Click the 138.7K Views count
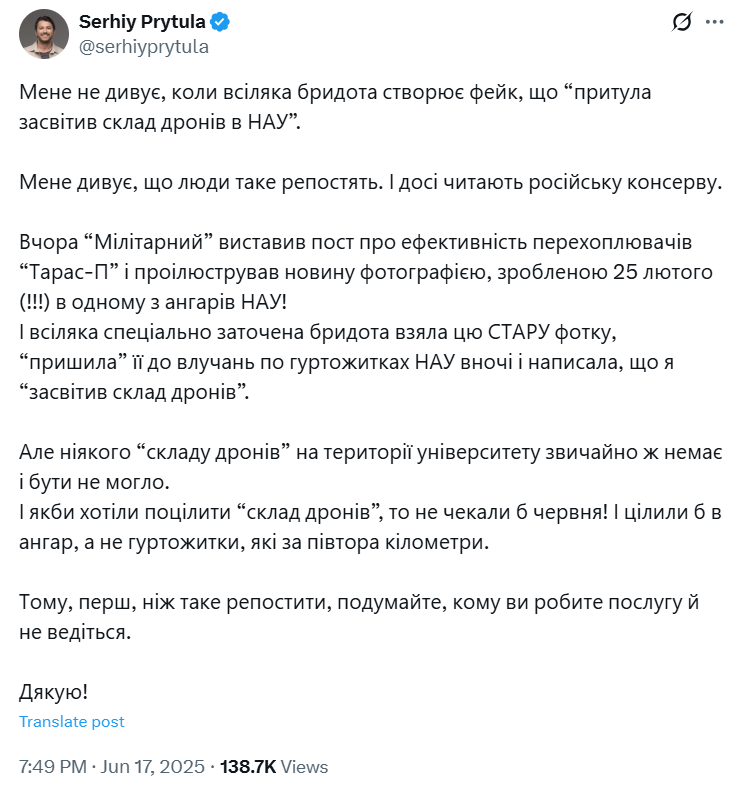 pyautogui.click(x=274, y=767)
